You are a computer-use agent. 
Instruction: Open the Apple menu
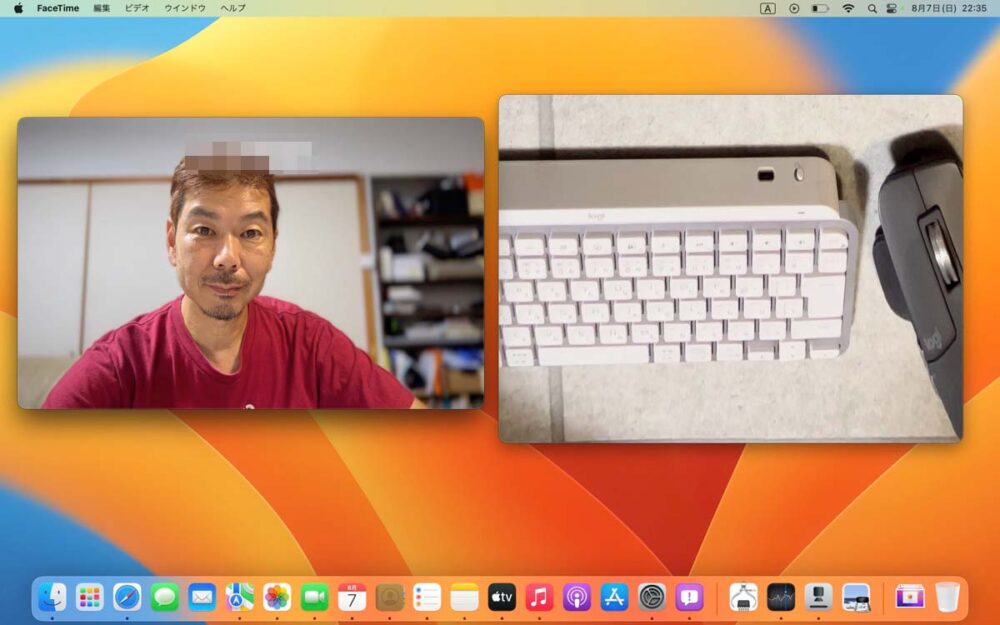tap(18, 8)
